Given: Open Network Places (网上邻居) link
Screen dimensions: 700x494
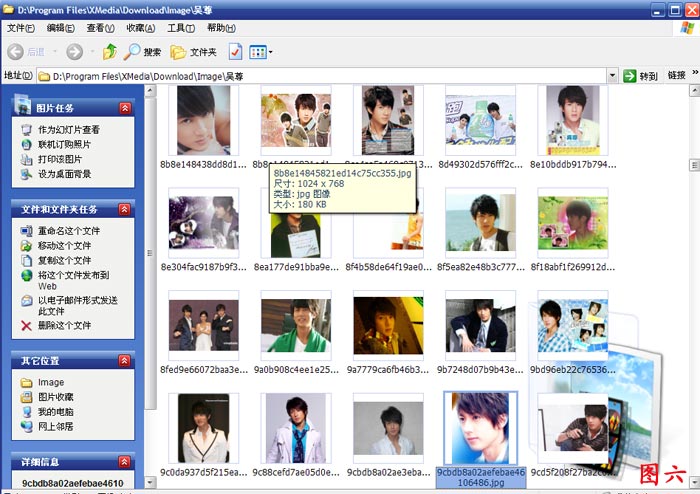Looking at the screenshot, I should 55,426.
